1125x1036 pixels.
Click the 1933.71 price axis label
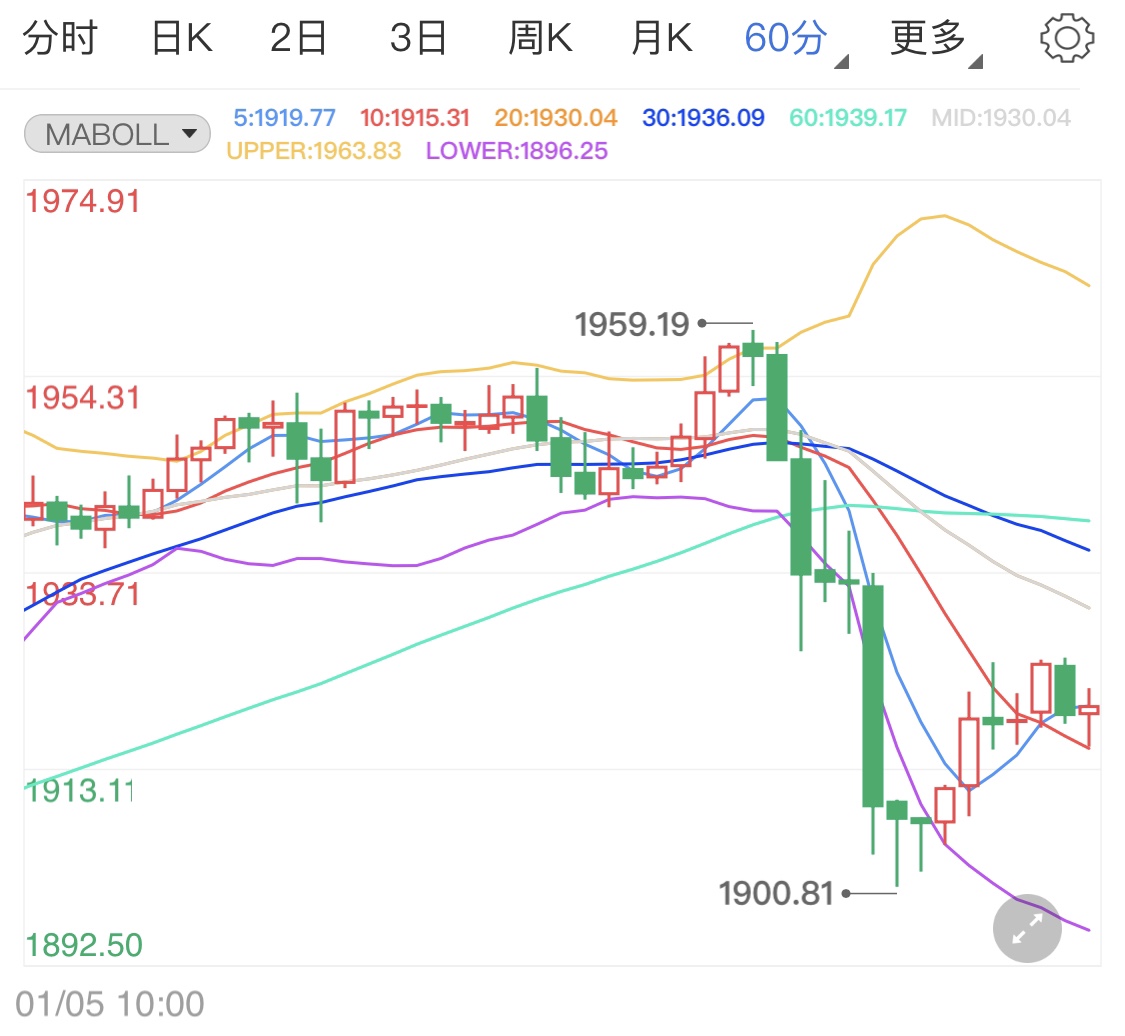[83, 595]
